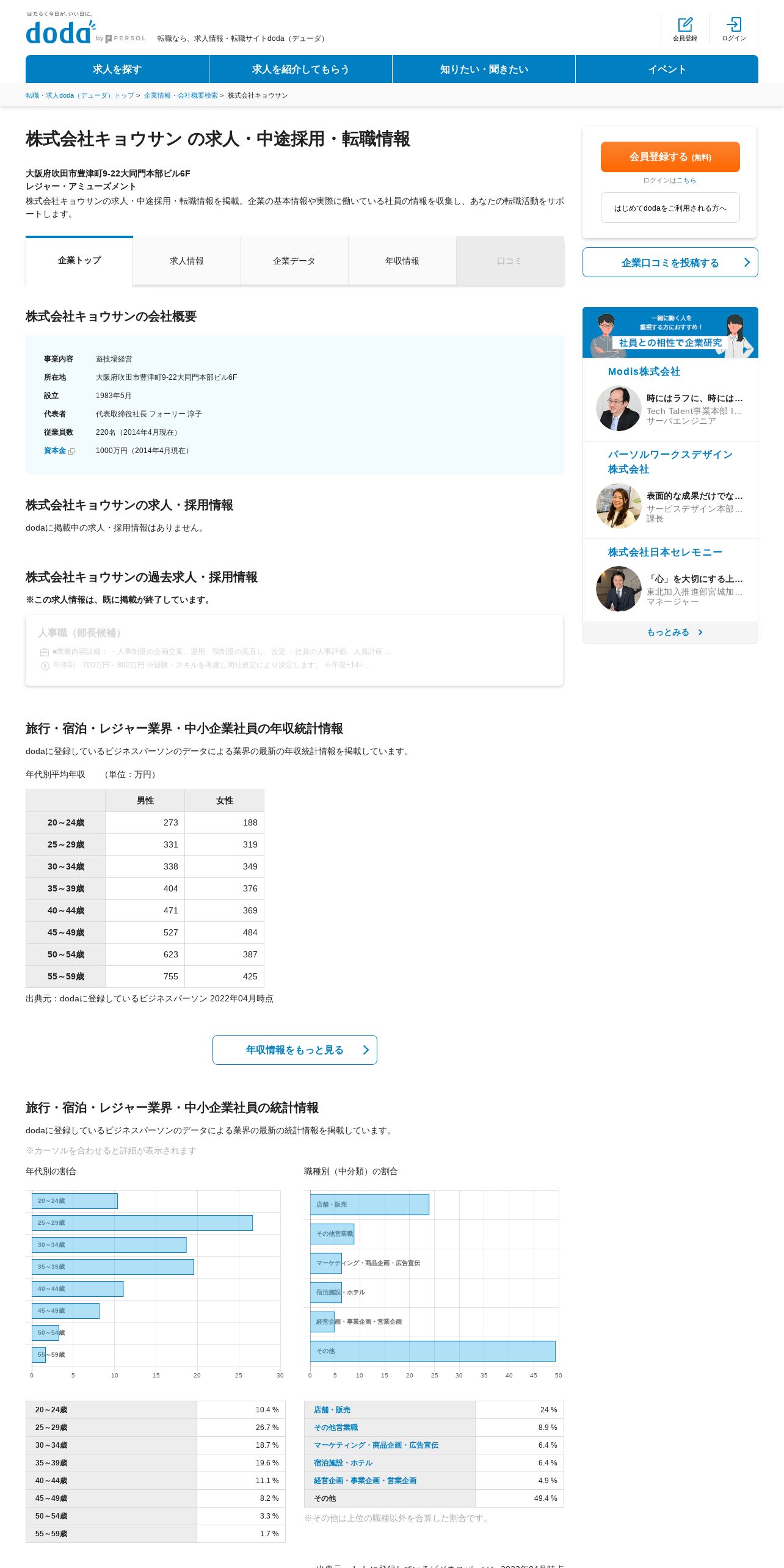Click the ログイン door icon in header

[734, 24]
